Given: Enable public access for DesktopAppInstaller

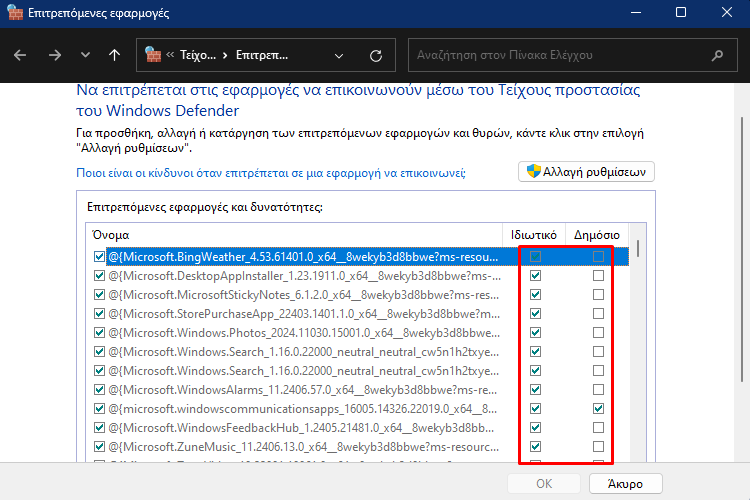Looking at the screenshot, I should pyautogui.click(x=598, y=276).
